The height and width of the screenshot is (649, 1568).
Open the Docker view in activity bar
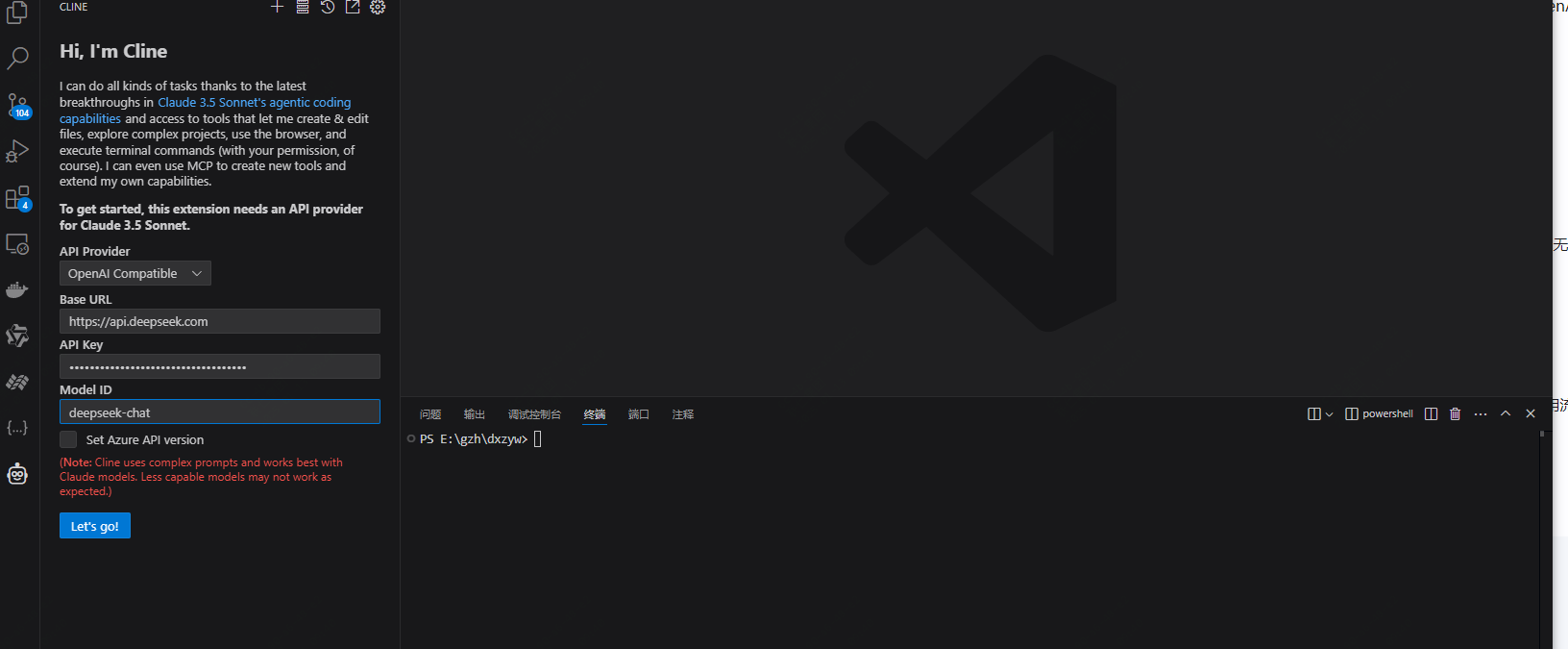(x=17, y=290)
